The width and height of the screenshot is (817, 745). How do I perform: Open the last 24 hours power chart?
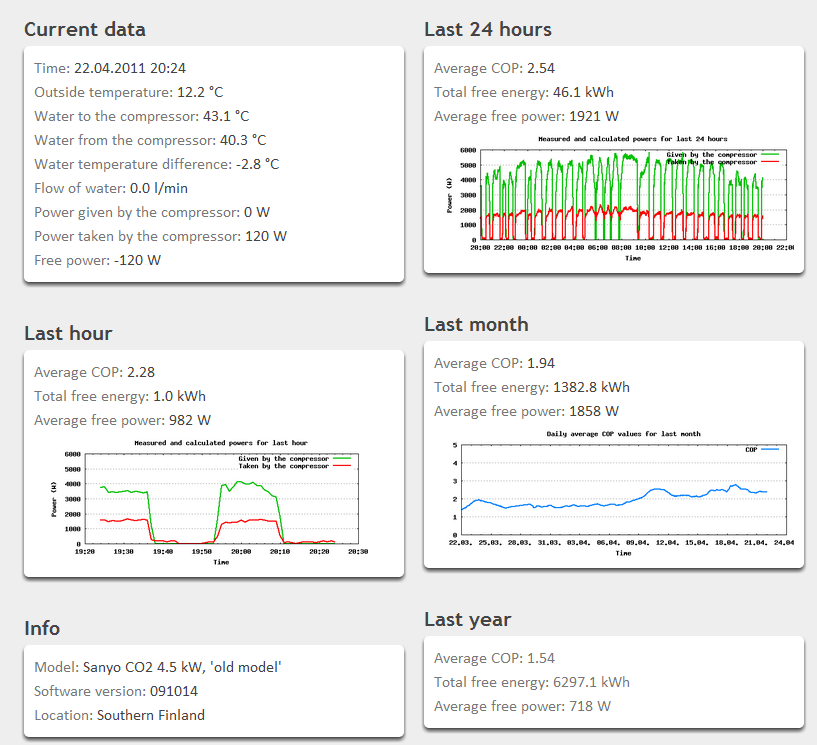613,197
